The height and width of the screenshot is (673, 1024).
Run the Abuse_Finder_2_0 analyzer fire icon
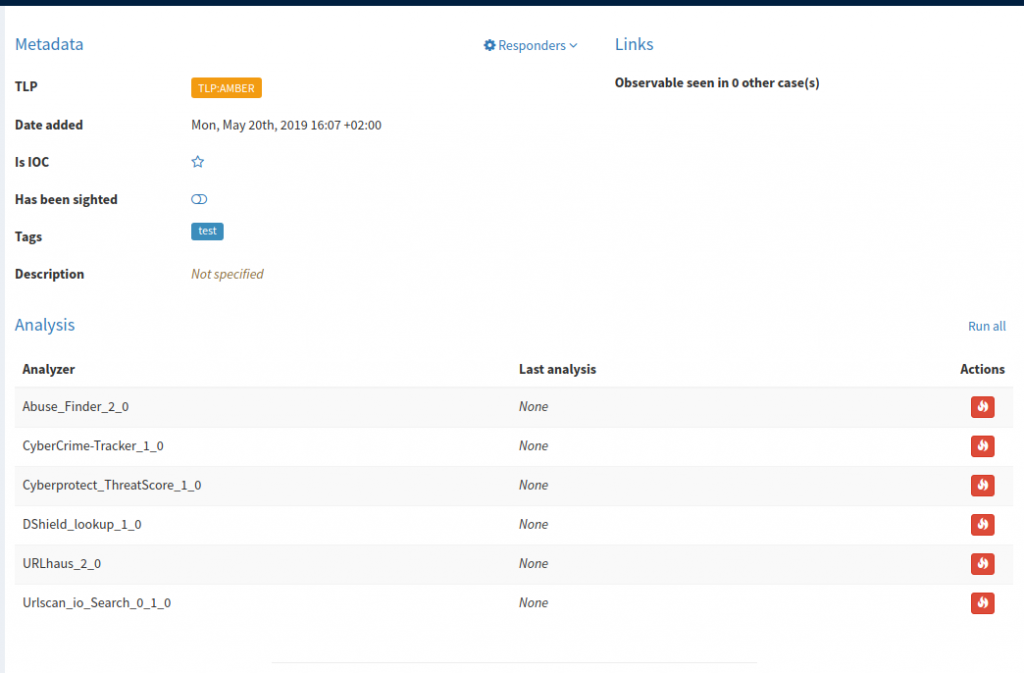(982, 407)
